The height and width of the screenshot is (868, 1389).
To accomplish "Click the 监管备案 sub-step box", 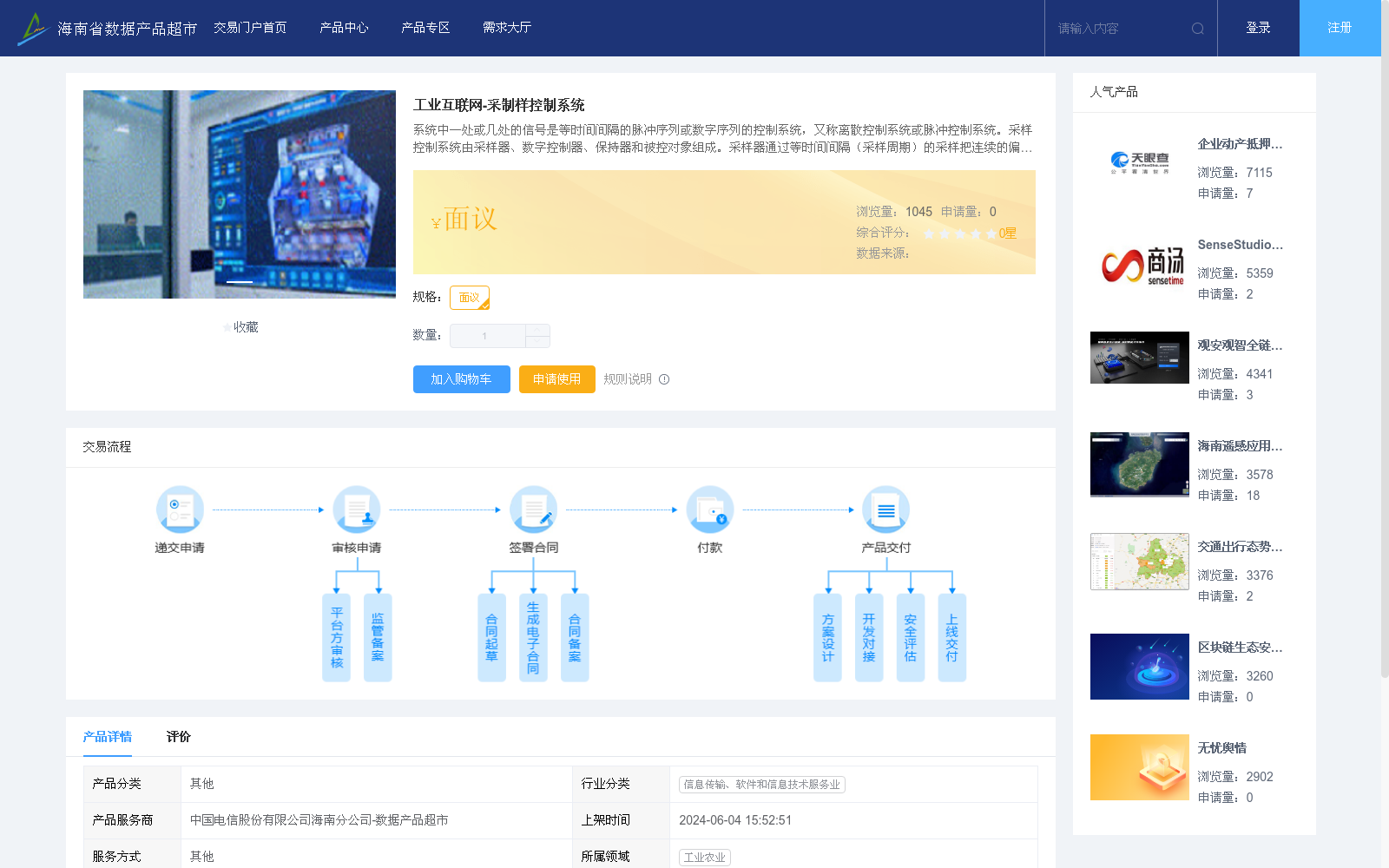I will 378,638.
